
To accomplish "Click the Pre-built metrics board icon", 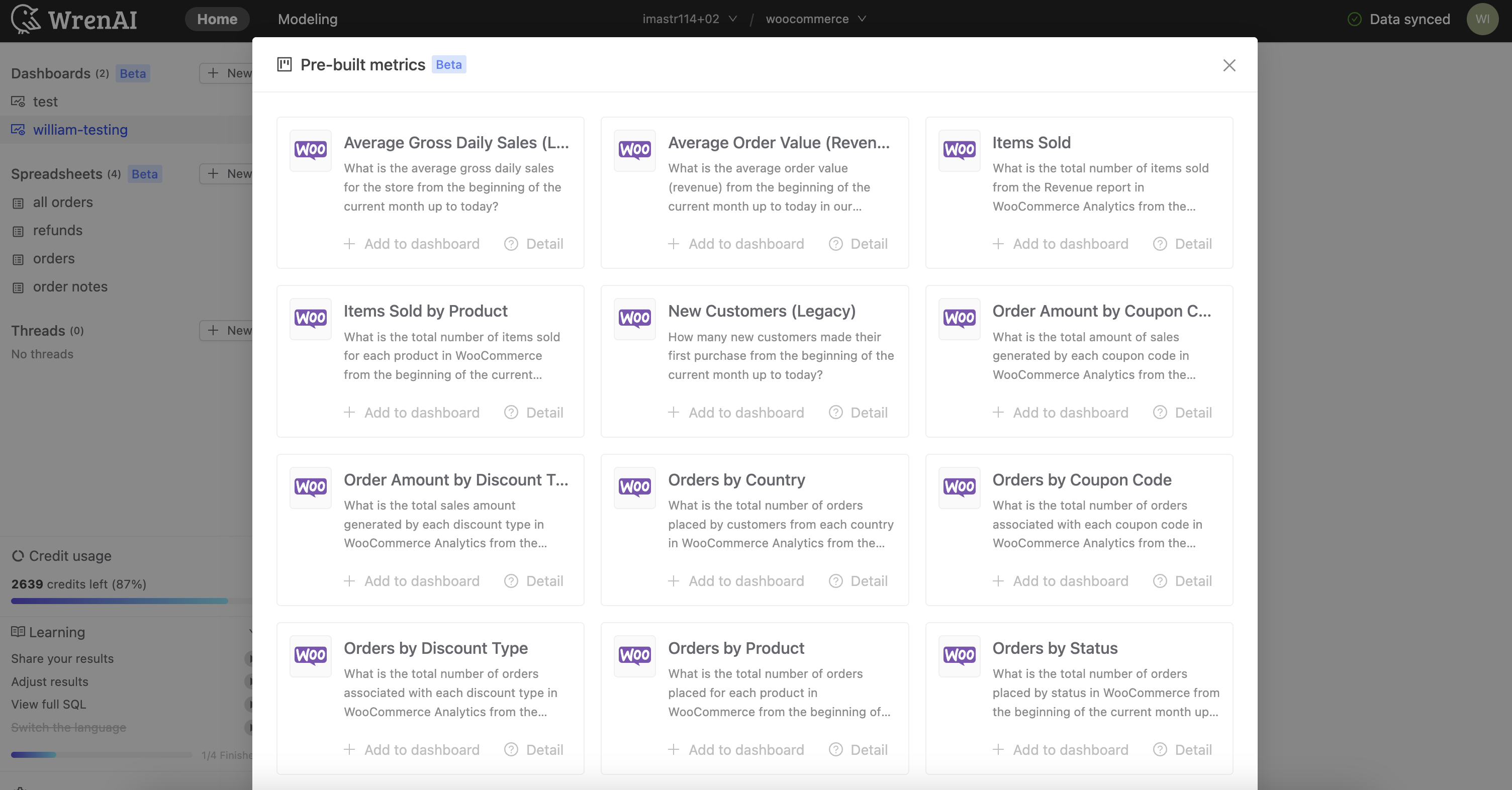I will 285,64.
